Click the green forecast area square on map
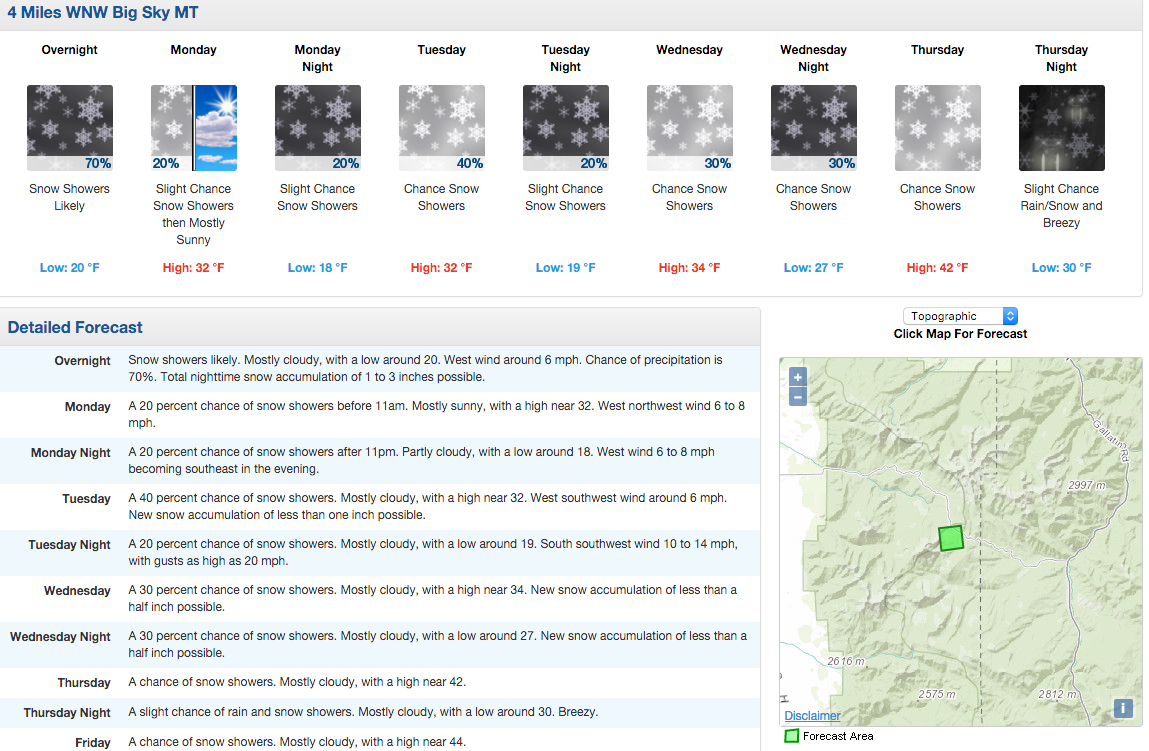1149x751 pixels. coord(950,538)
